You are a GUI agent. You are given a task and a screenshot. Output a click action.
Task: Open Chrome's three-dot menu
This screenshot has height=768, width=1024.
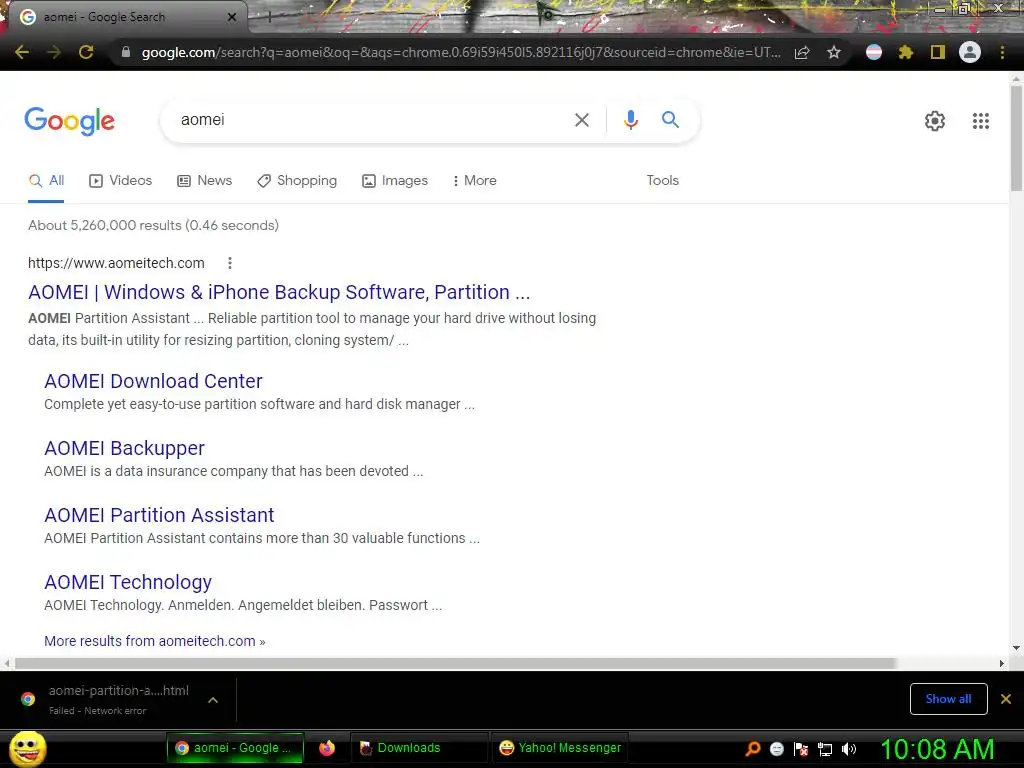pos(1002,52)
